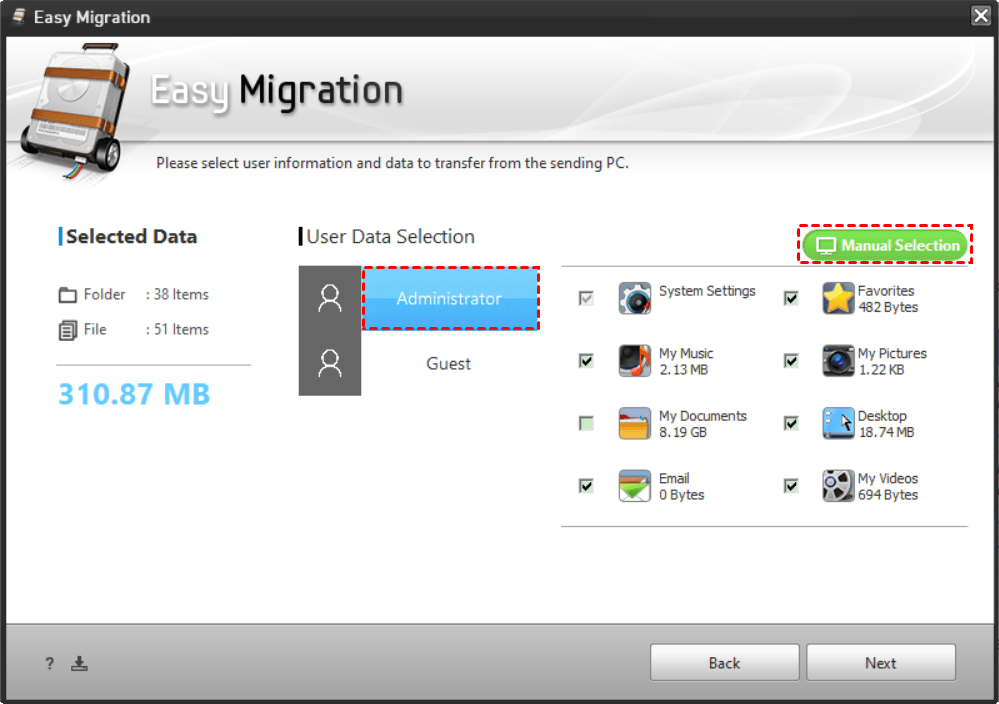
Task: Switch to the Guest user account
Action: click(448, 364)
